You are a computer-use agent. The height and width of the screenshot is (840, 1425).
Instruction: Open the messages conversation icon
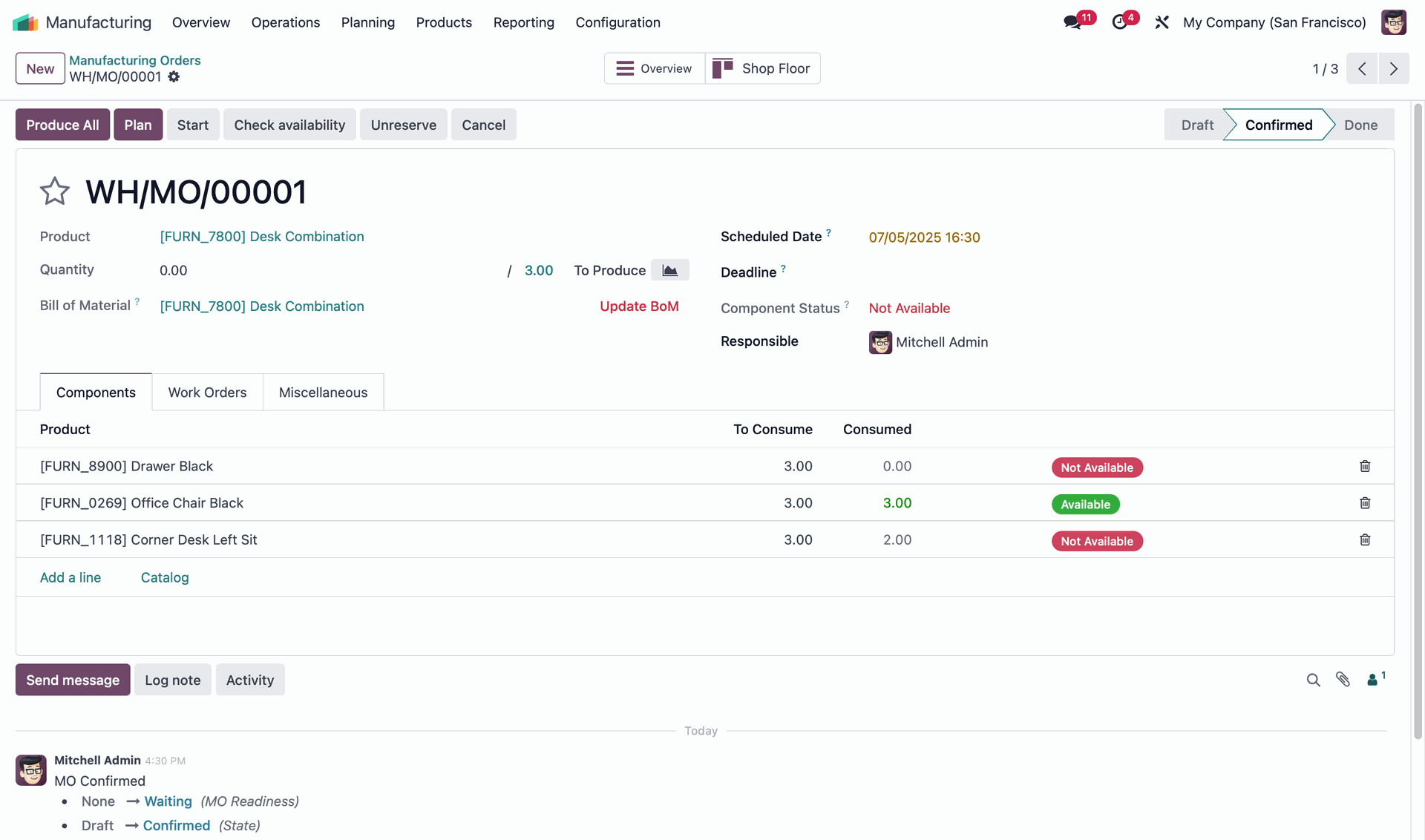pos(1072,22)
